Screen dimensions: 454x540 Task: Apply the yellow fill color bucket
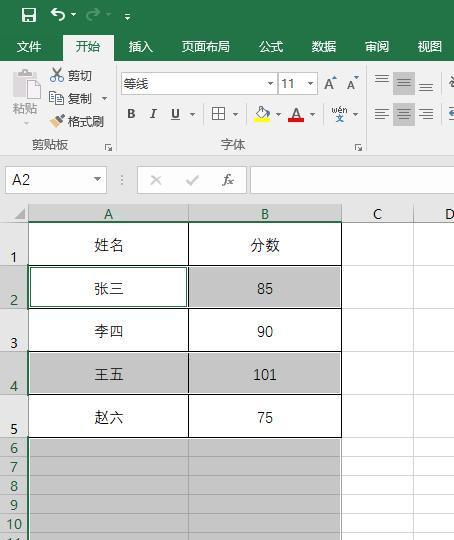(262, 114)
